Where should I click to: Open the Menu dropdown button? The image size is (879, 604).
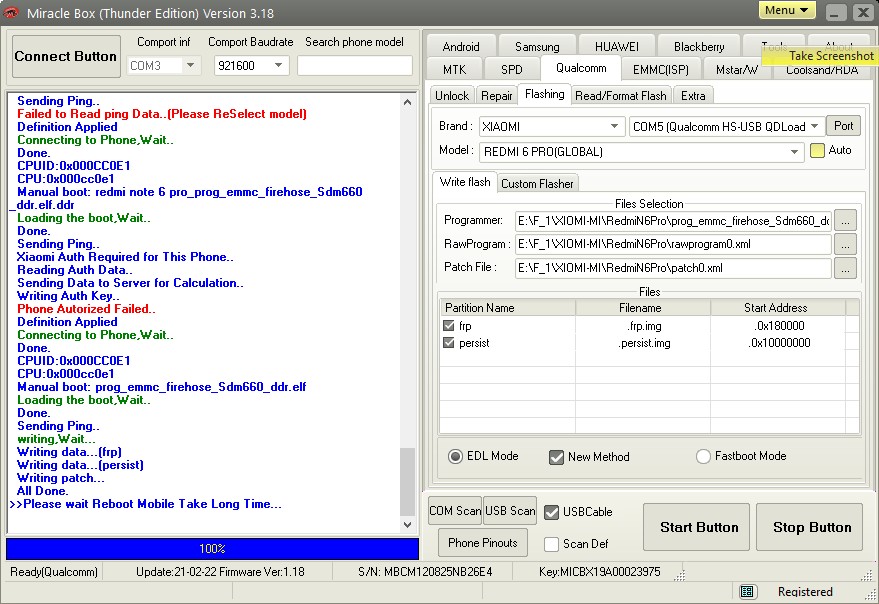pos(787,10)
